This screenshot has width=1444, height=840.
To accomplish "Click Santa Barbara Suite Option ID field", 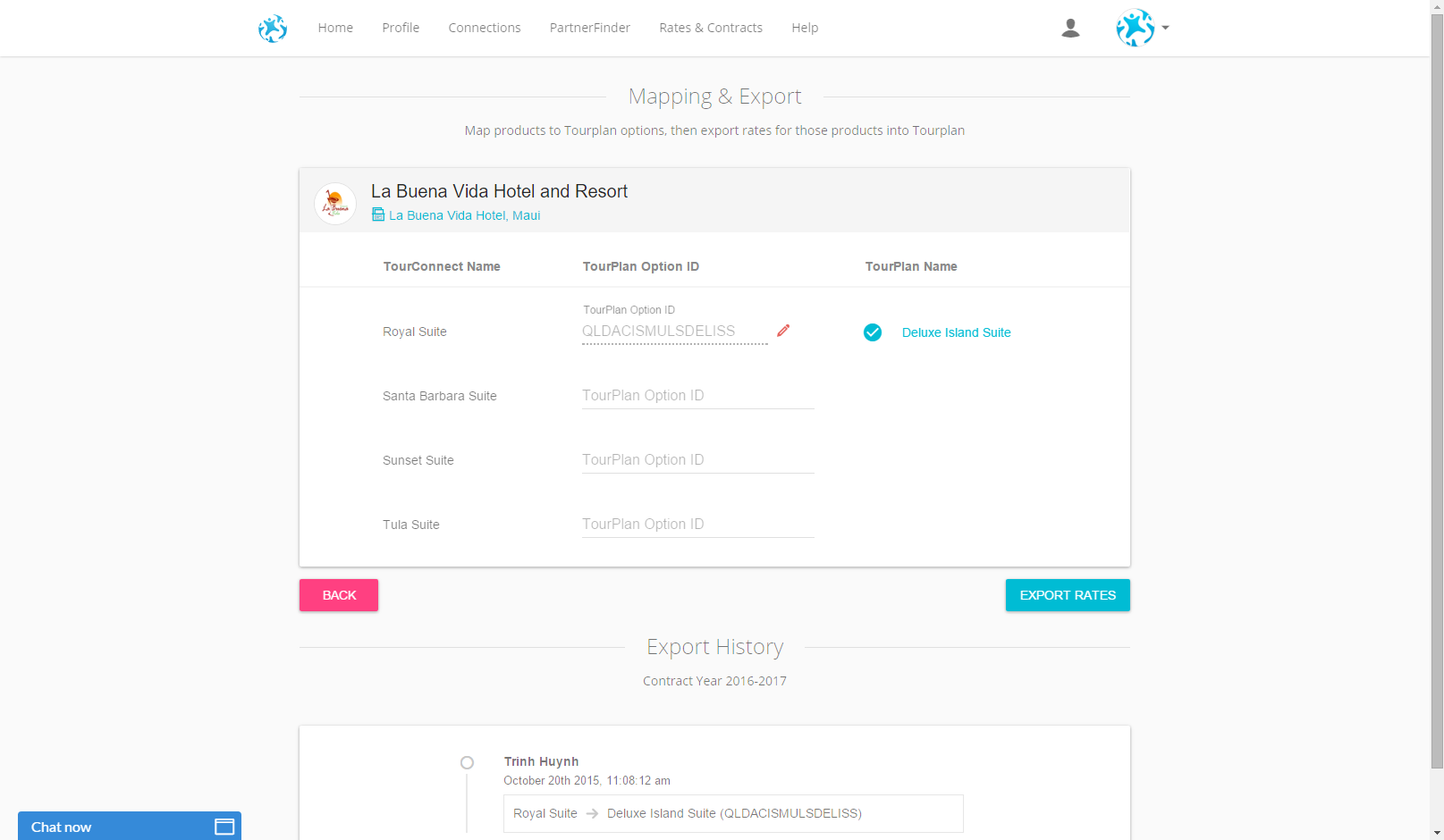I will (698, 396).
